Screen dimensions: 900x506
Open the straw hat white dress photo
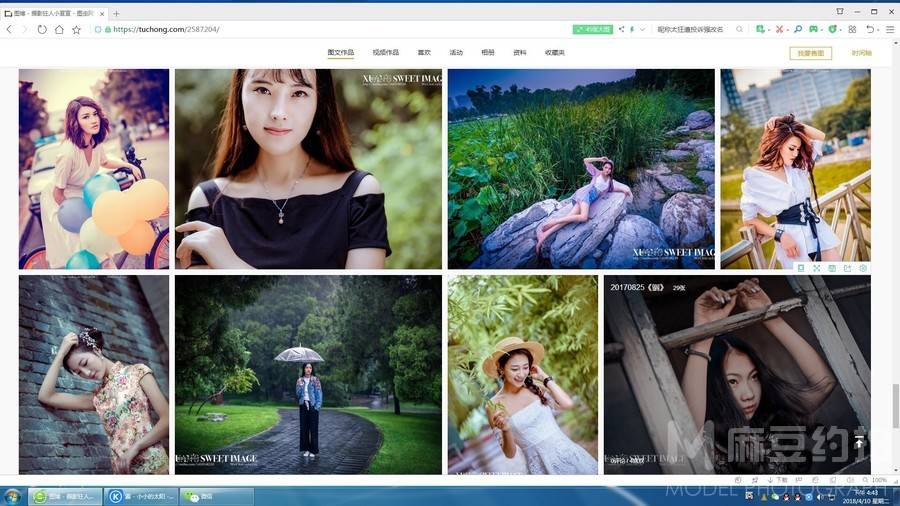coord(523,375)
